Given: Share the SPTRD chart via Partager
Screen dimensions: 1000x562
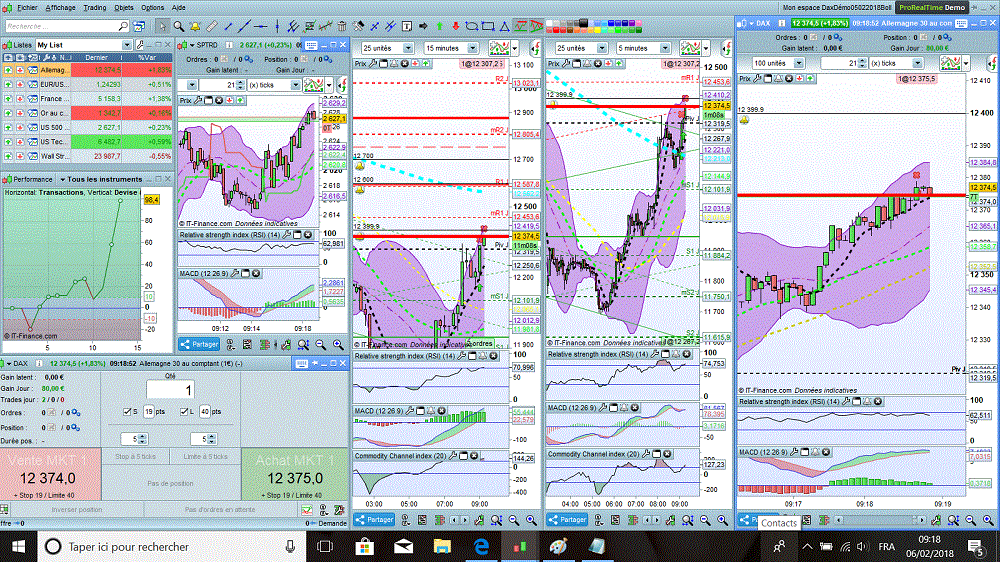Looking at the screenshot, I should [199, 344].
